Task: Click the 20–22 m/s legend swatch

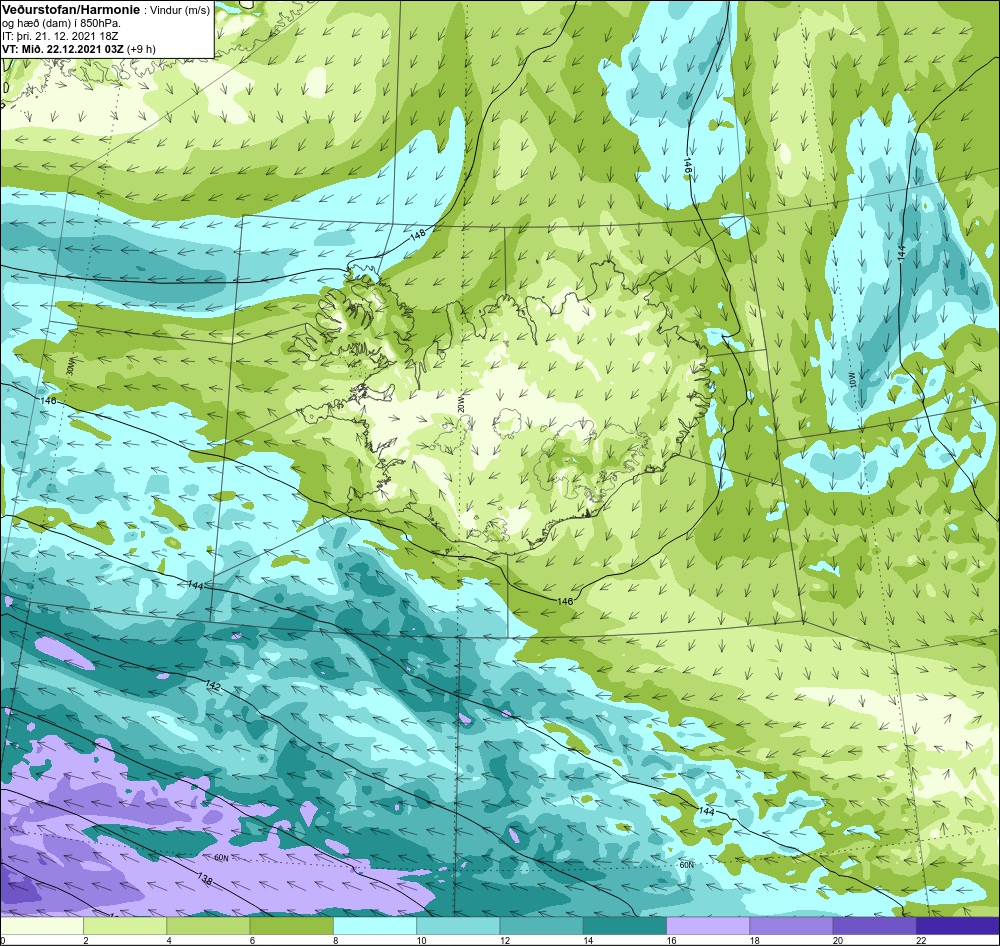Action: click(x=874, y=925)
